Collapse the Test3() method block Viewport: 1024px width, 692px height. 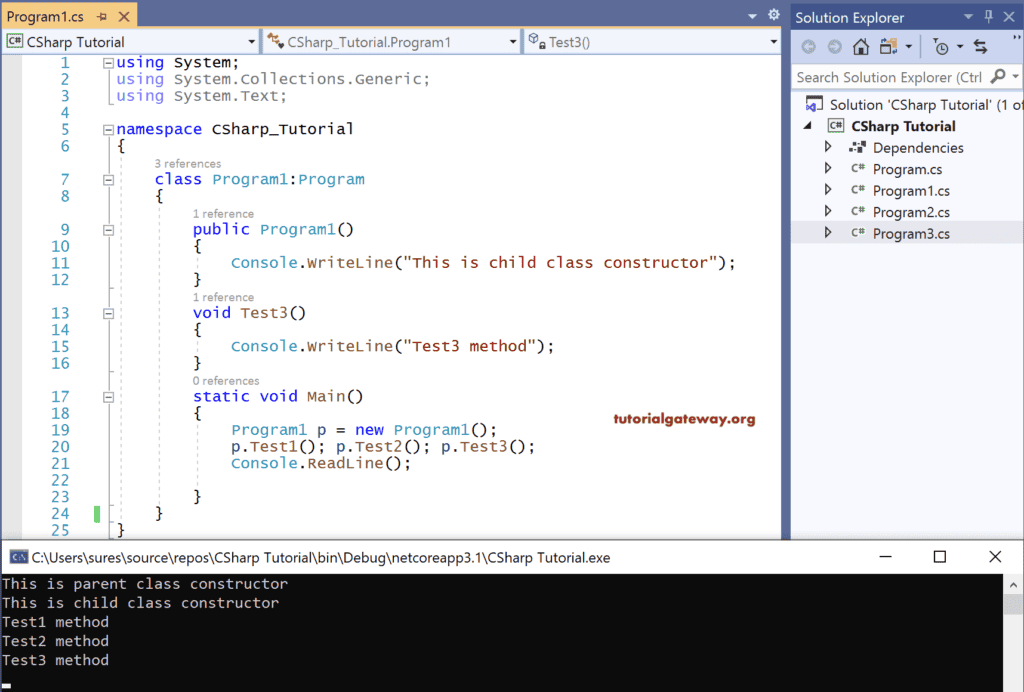pos(108,314)
